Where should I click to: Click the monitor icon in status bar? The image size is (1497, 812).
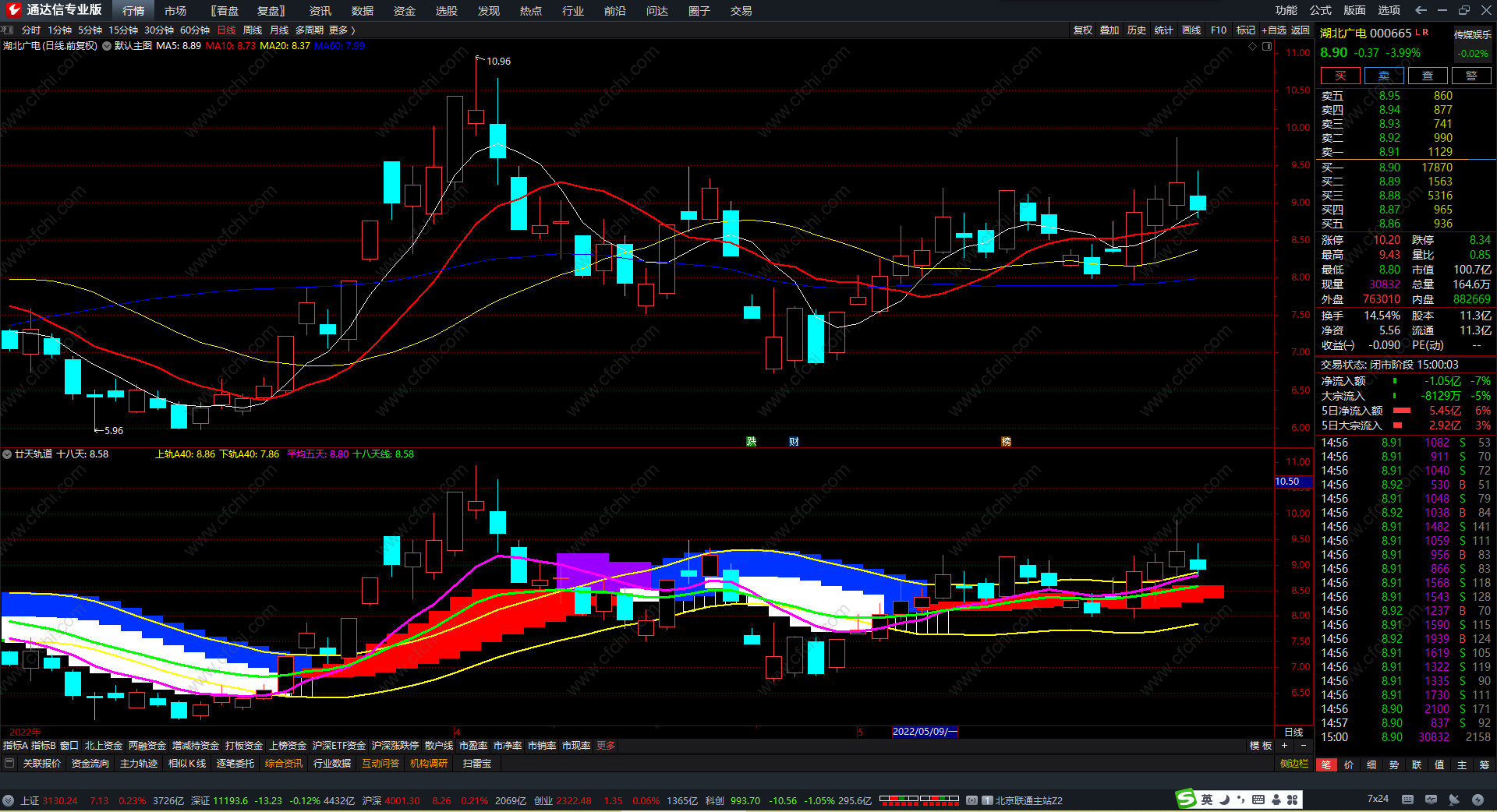click(1431, 800)
